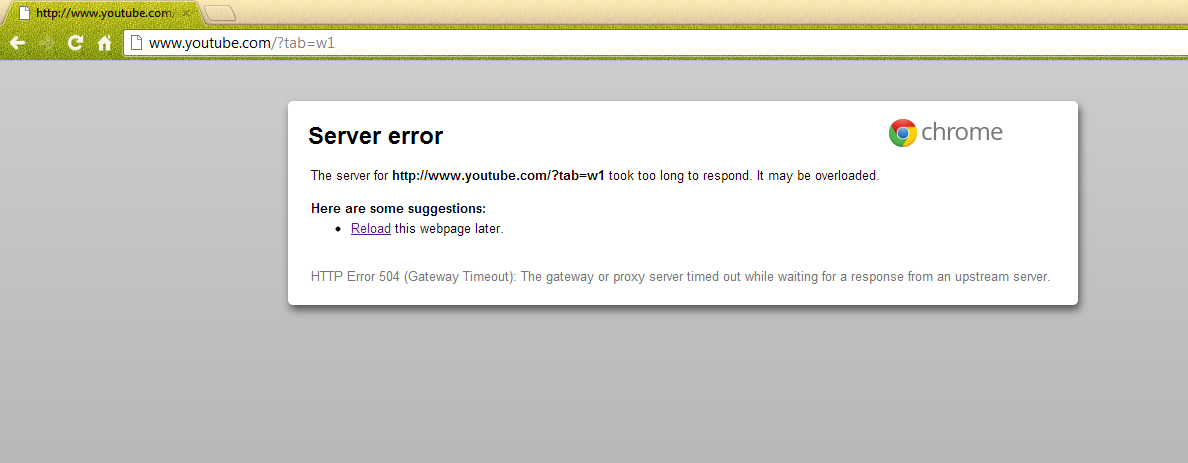The height and width of the screenshot is (463, 1188).
Task: Click the blank page favicon on the YouTube tab
Action: pos(24,13)
